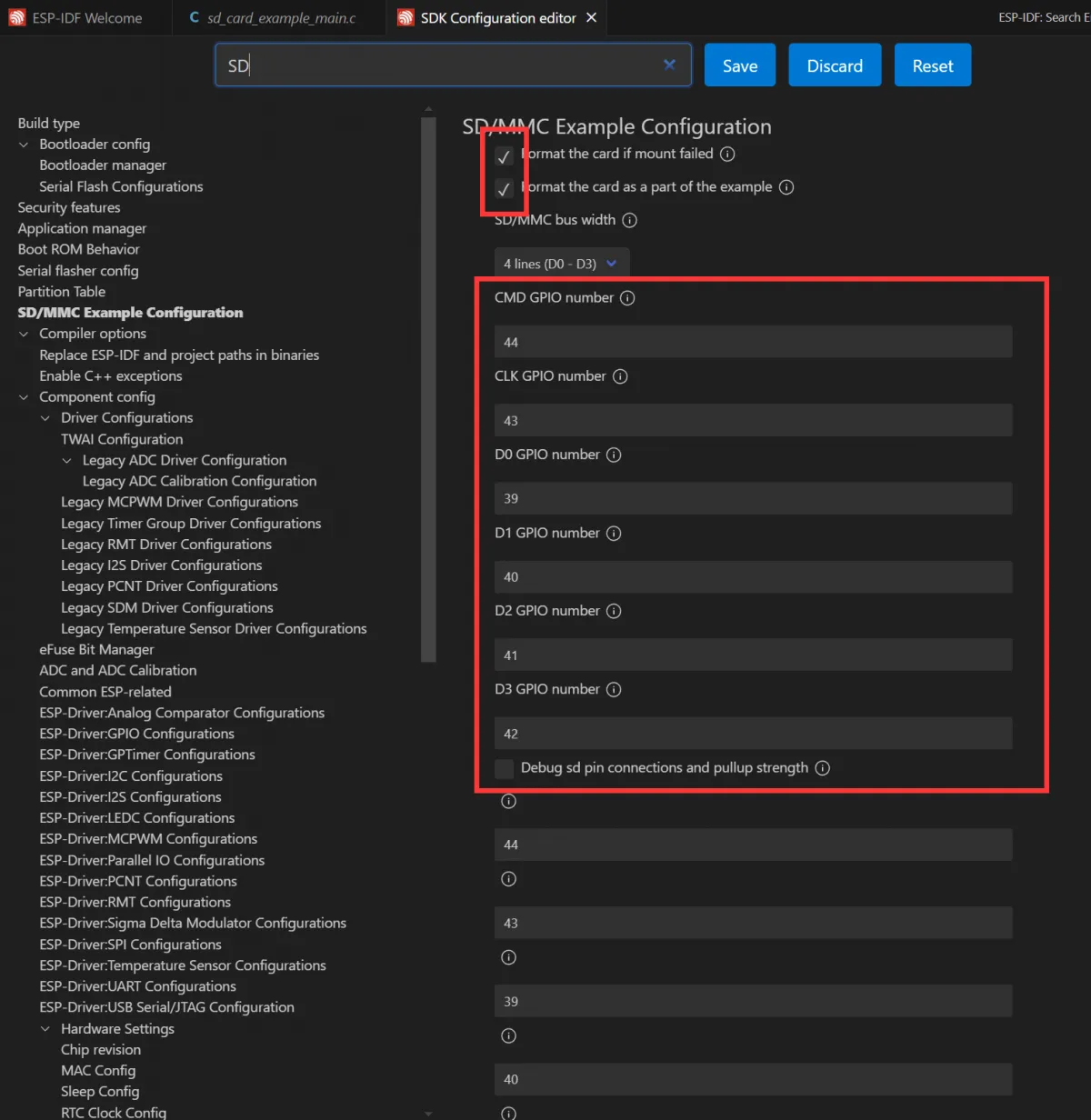Collapse Hardware Settings in the sidebar
This screenshot has height=1120, width=1091.
pos(45,1028)
